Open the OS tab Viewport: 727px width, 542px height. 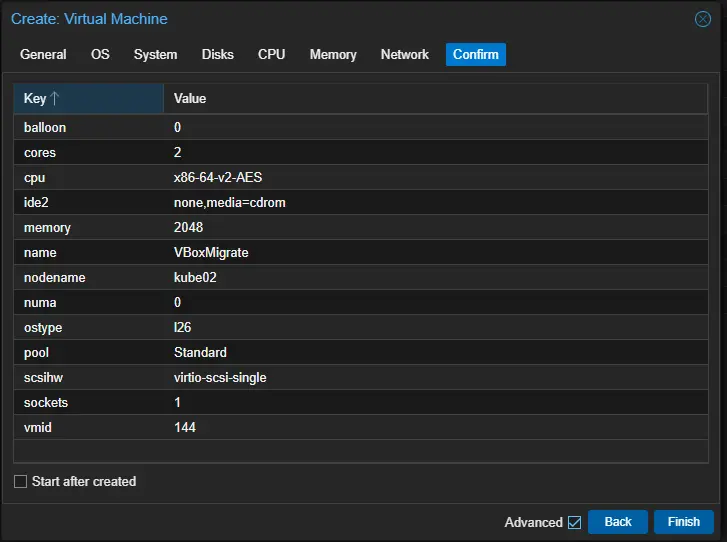(100, 55)
